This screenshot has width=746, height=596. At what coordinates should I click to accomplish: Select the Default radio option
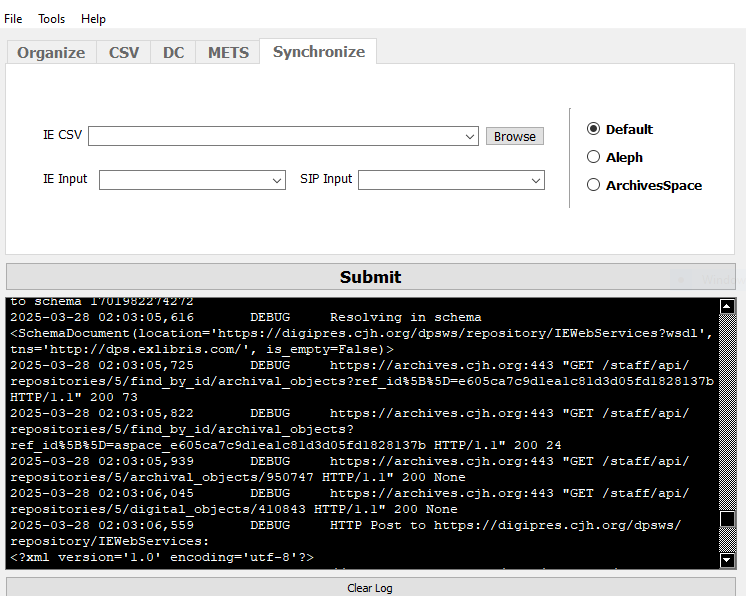coord(594,129)
